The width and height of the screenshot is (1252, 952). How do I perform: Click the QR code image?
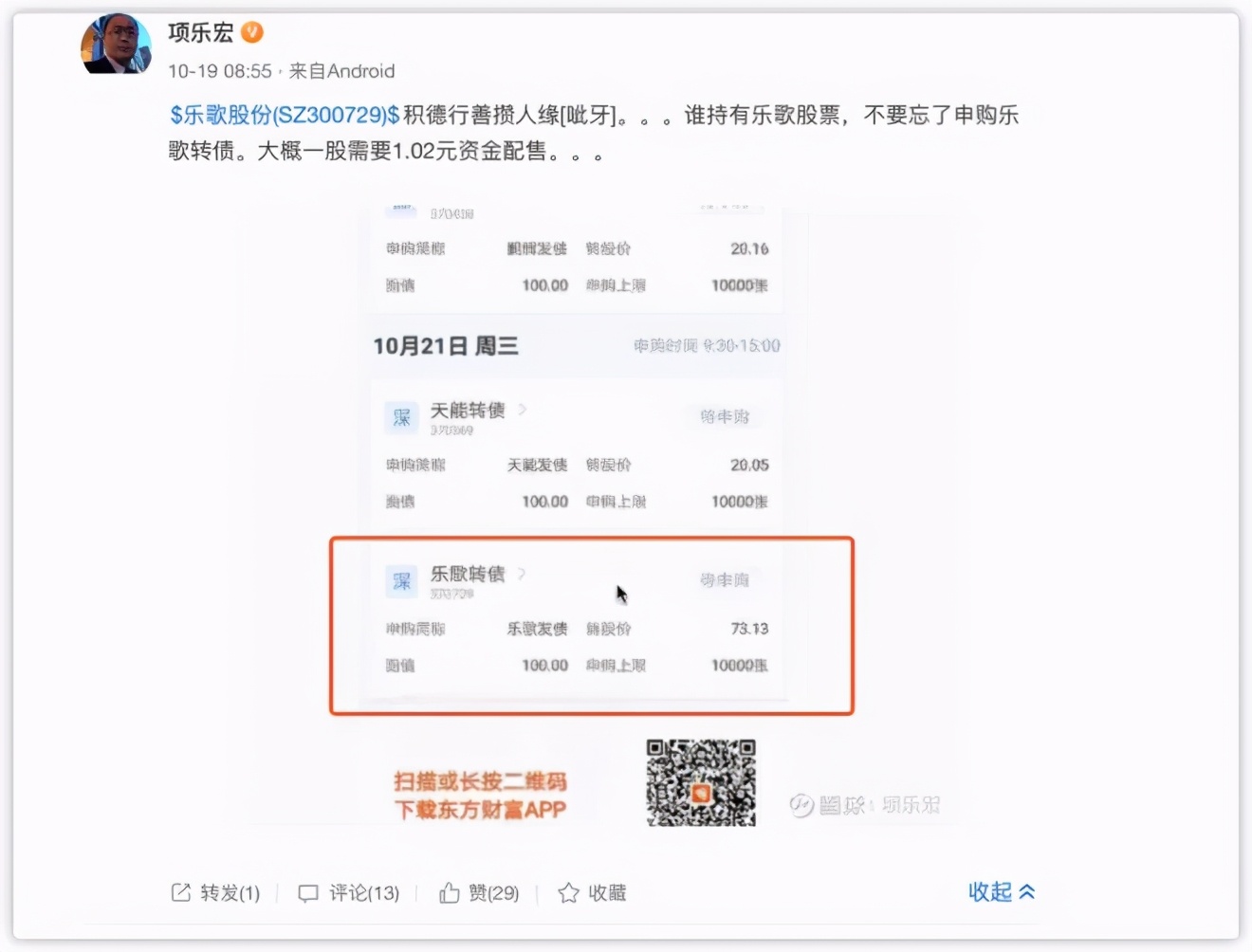(x=701, y=783)
